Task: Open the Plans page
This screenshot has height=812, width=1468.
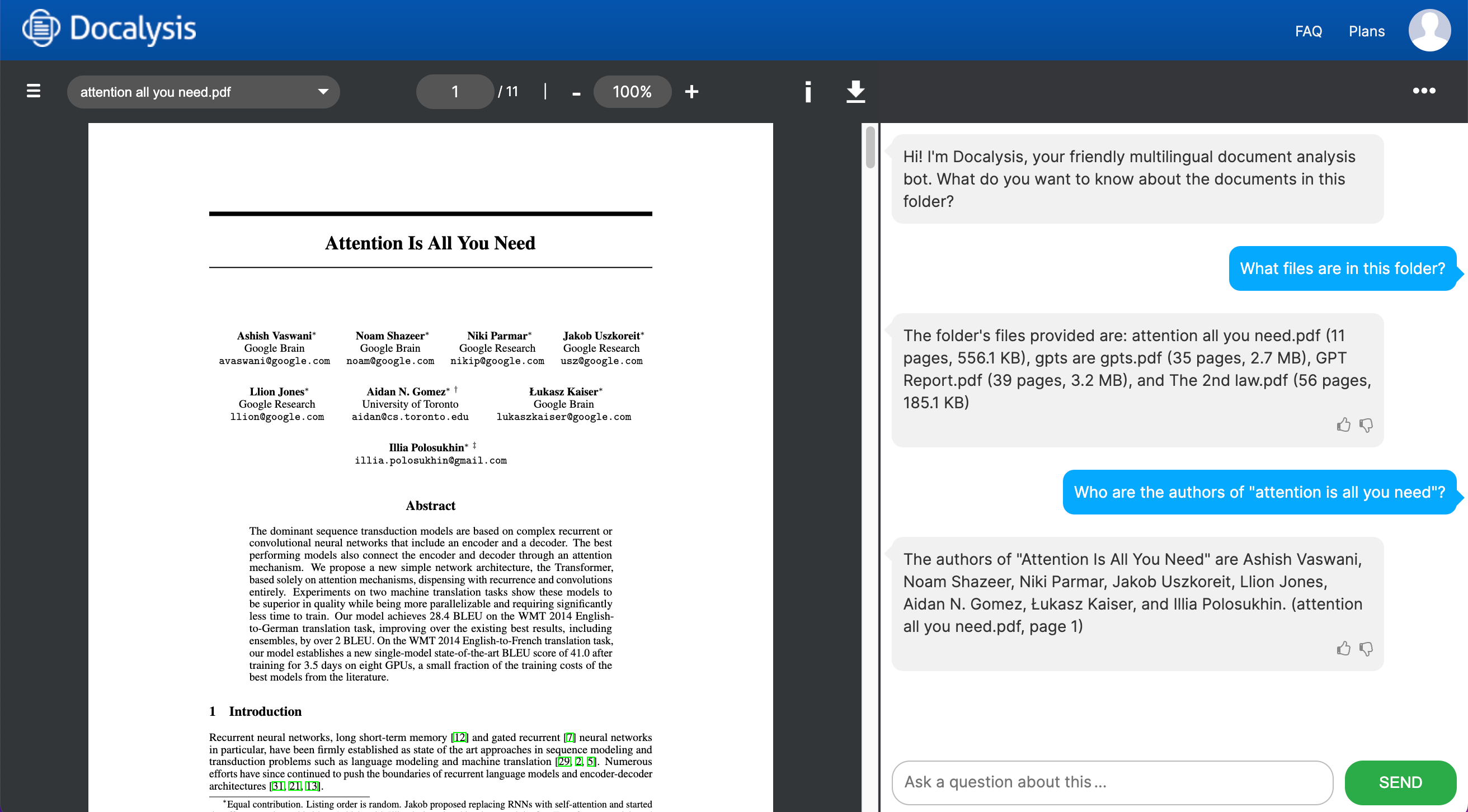Action: click(x=1367, y=31)
